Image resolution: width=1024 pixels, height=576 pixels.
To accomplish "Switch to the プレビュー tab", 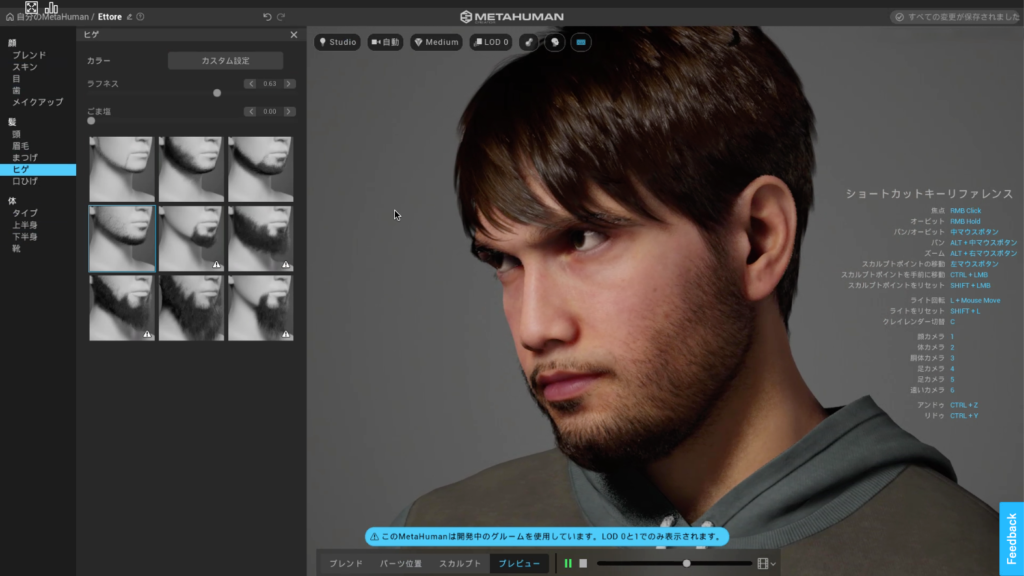I will 519,564.
